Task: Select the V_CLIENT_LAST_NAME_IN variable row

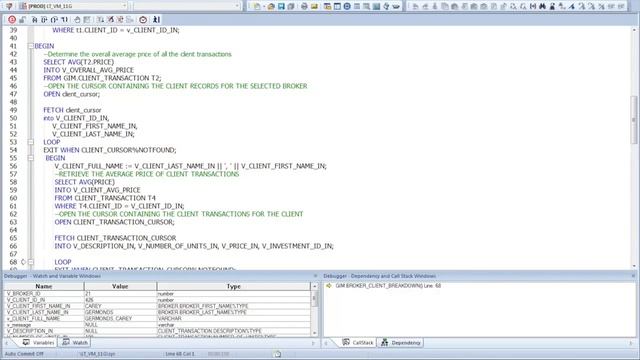Action: (x=157, y=312)
